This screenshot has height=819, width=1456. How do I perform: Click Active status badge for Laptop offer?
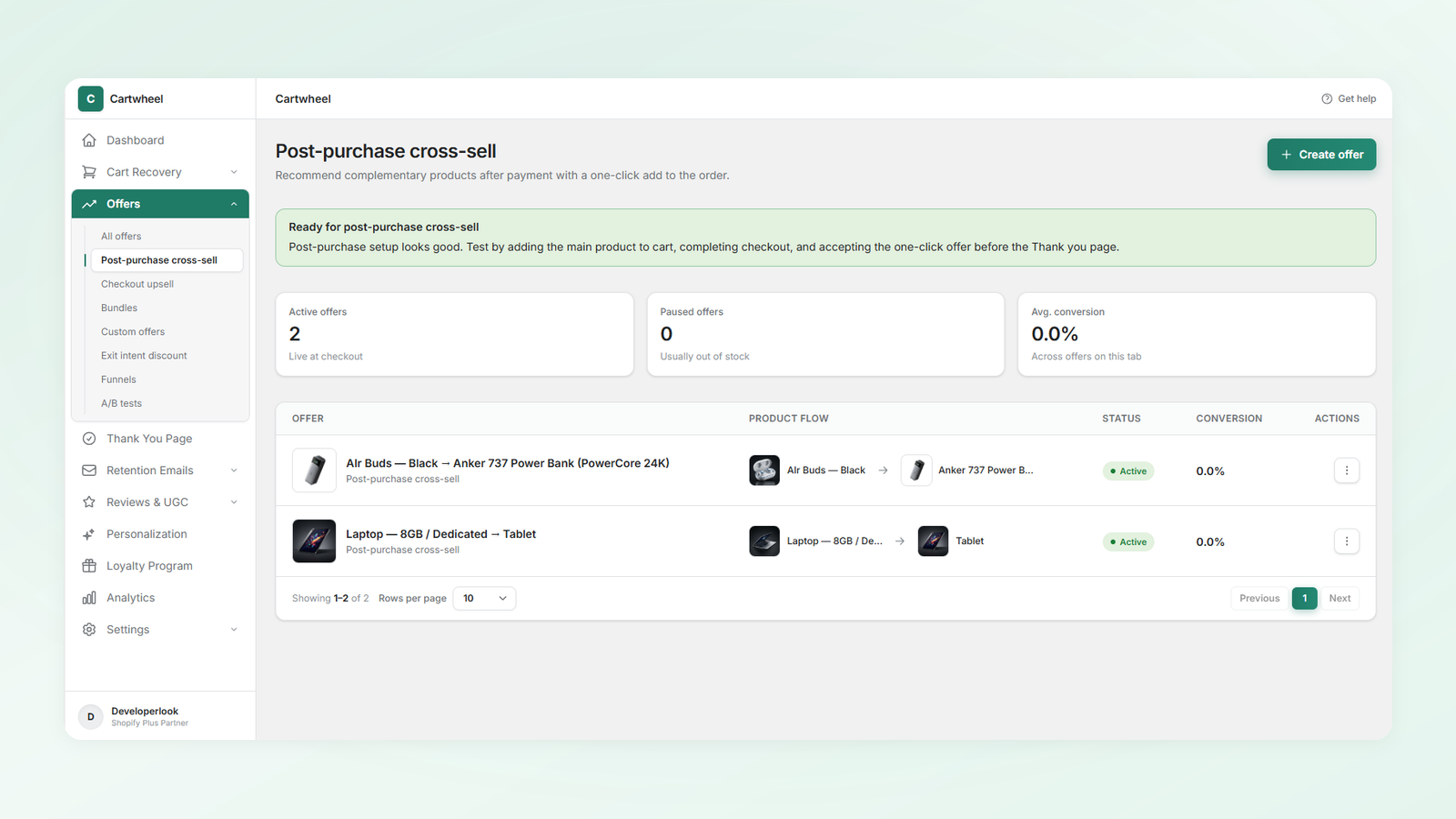point(1128,541)
